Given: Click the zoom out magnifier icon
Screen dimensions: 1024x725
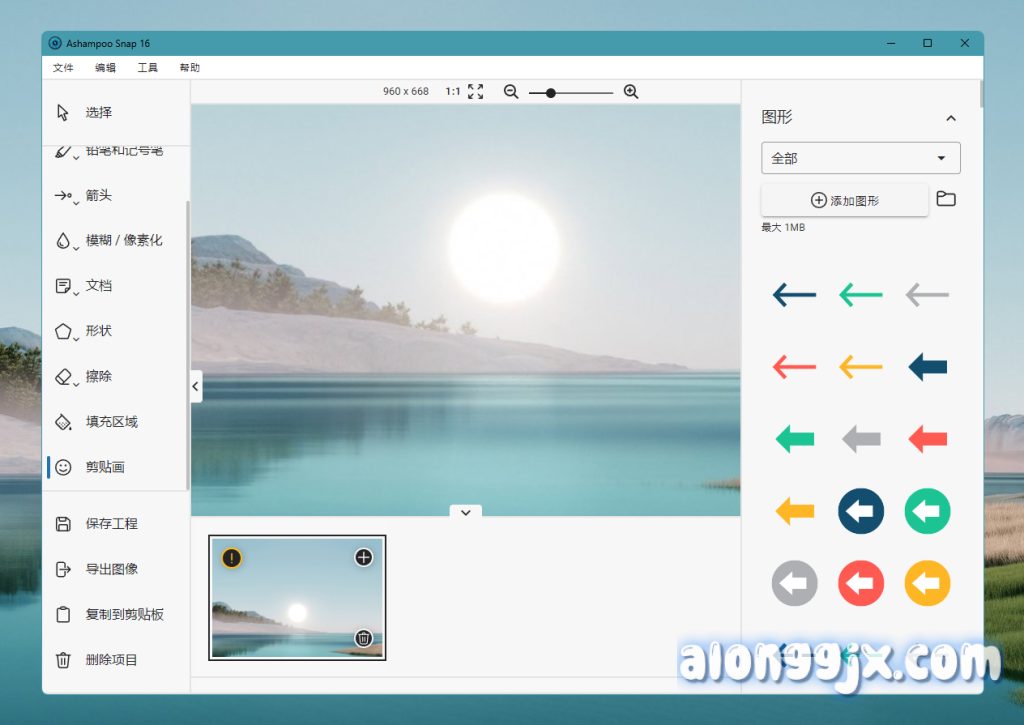Looking at the screenshot, I should click(x=511, y=92).
